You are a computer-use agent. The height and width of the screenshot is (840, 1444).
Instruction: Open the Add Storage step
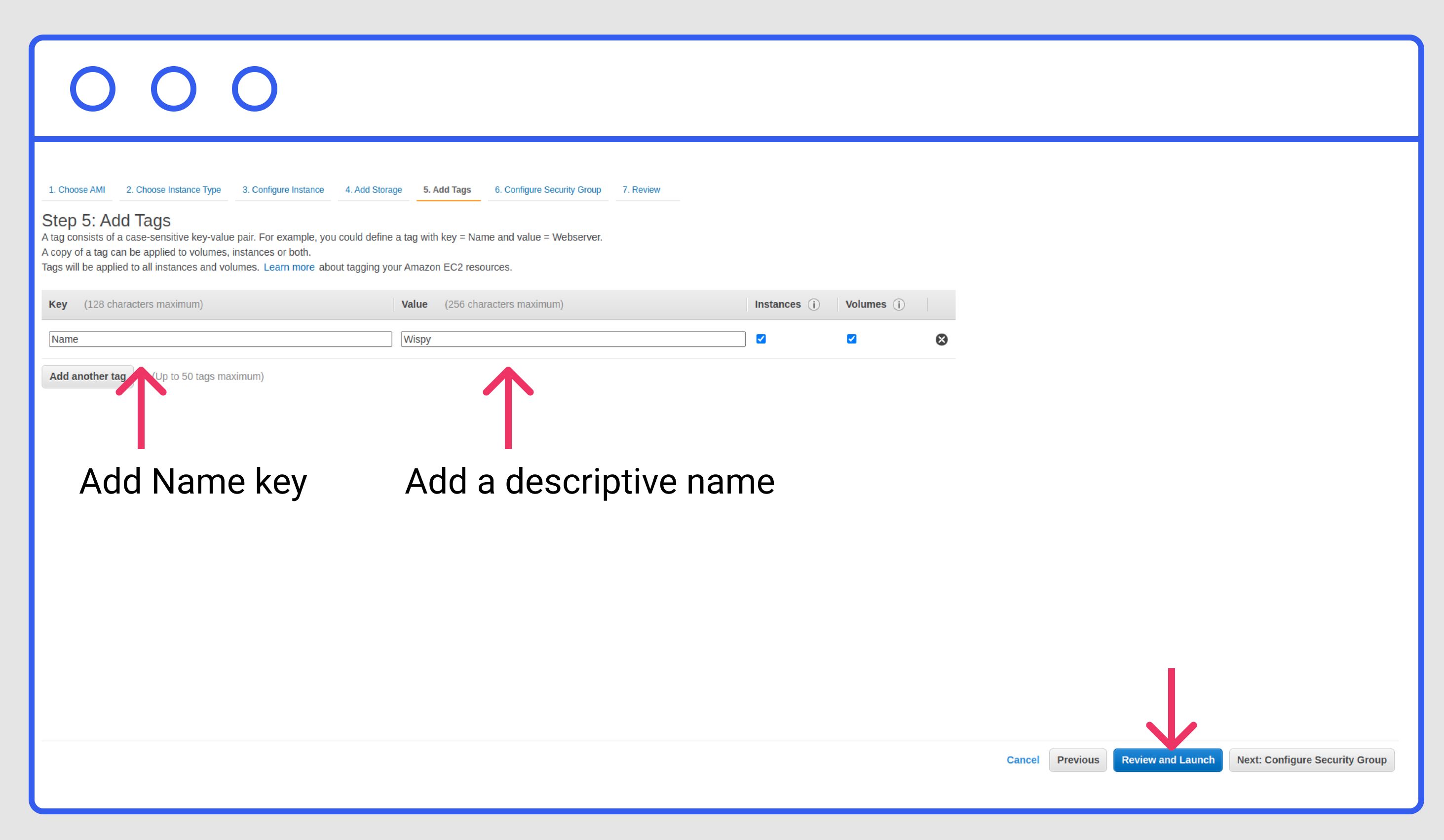pos(374,190)
